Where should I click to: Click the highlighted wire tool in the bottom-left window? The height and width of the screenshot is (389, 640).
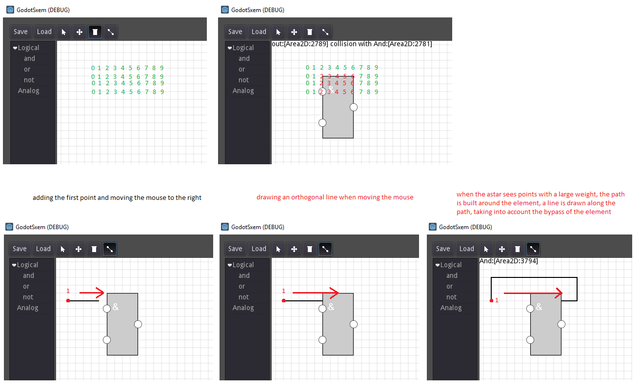[x=110, y=249]
